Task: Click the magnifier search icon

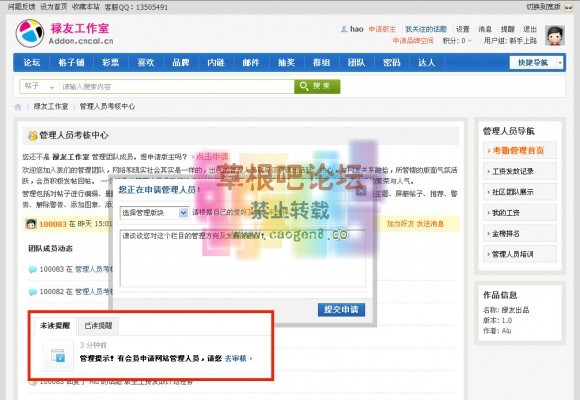Action: click(x=304, y=86)
